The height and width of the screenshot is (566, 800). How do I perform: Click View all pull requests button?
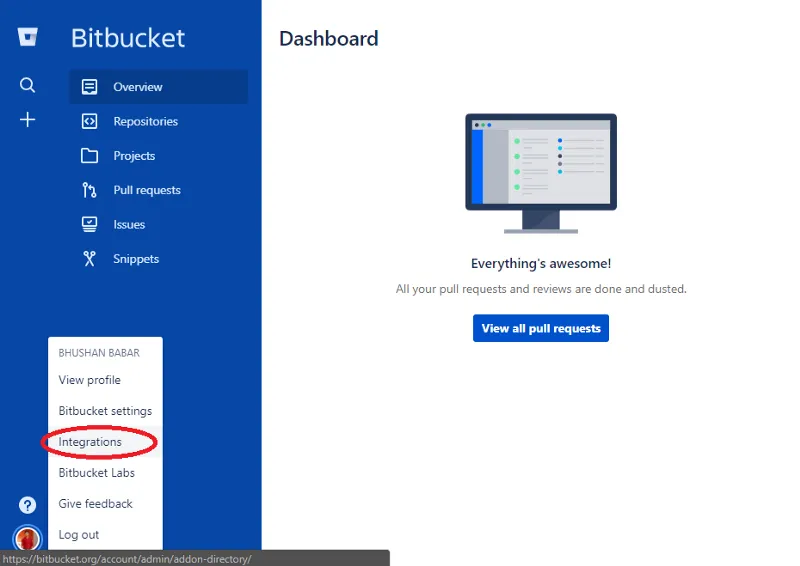541,328
